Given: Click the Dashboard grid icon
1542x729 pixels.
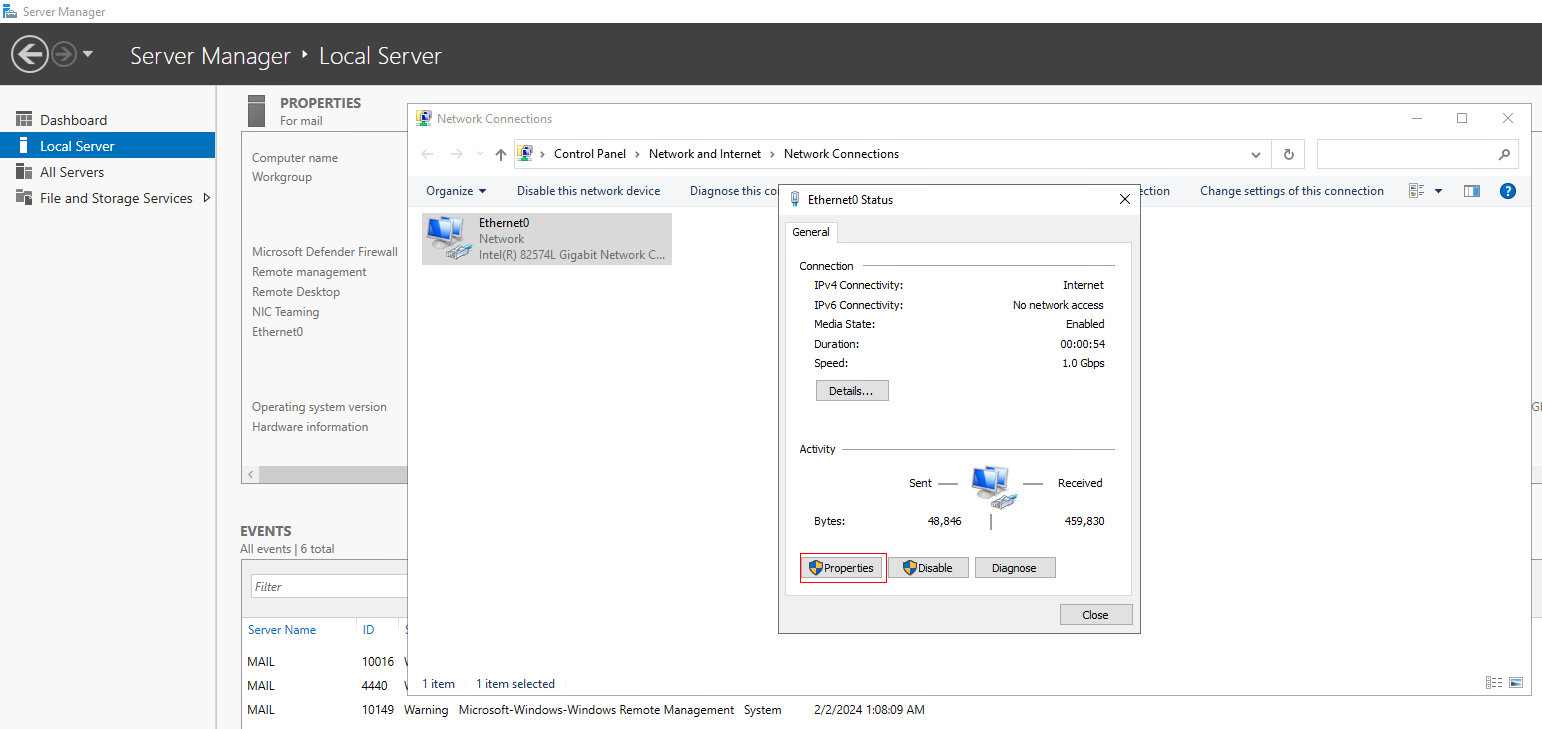Looking at the screenshot, I should pos(24,119).
